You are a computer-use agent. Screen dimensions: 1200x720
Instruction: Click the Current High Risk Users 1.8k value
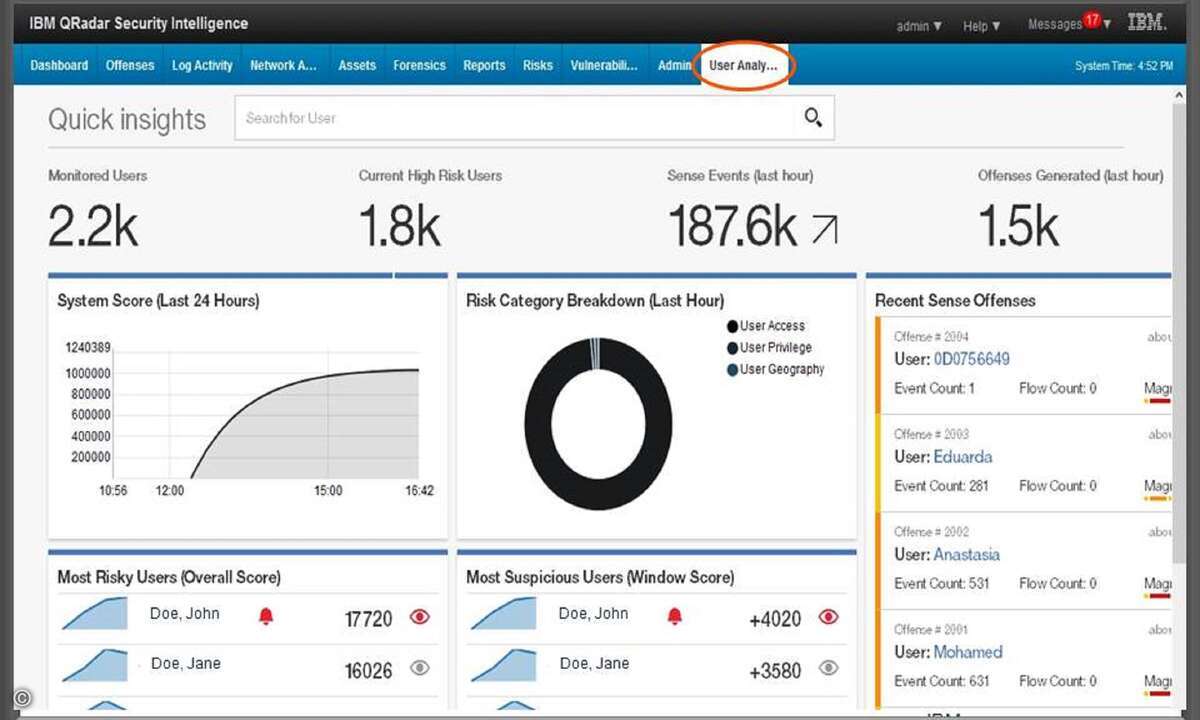click(x=400, y=228)
